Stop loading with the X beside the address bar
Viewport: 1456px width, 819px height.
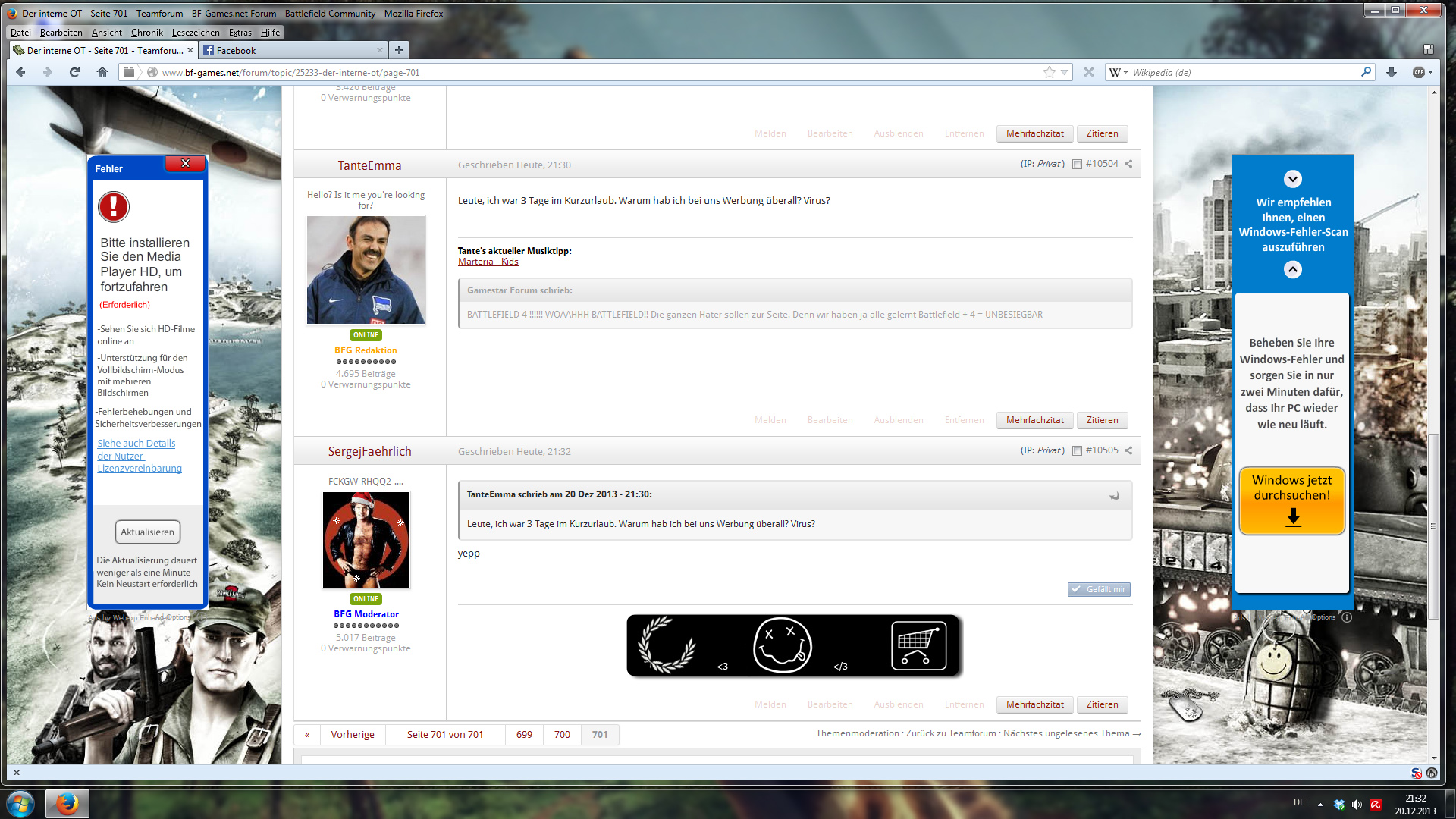pos(1088,72)
